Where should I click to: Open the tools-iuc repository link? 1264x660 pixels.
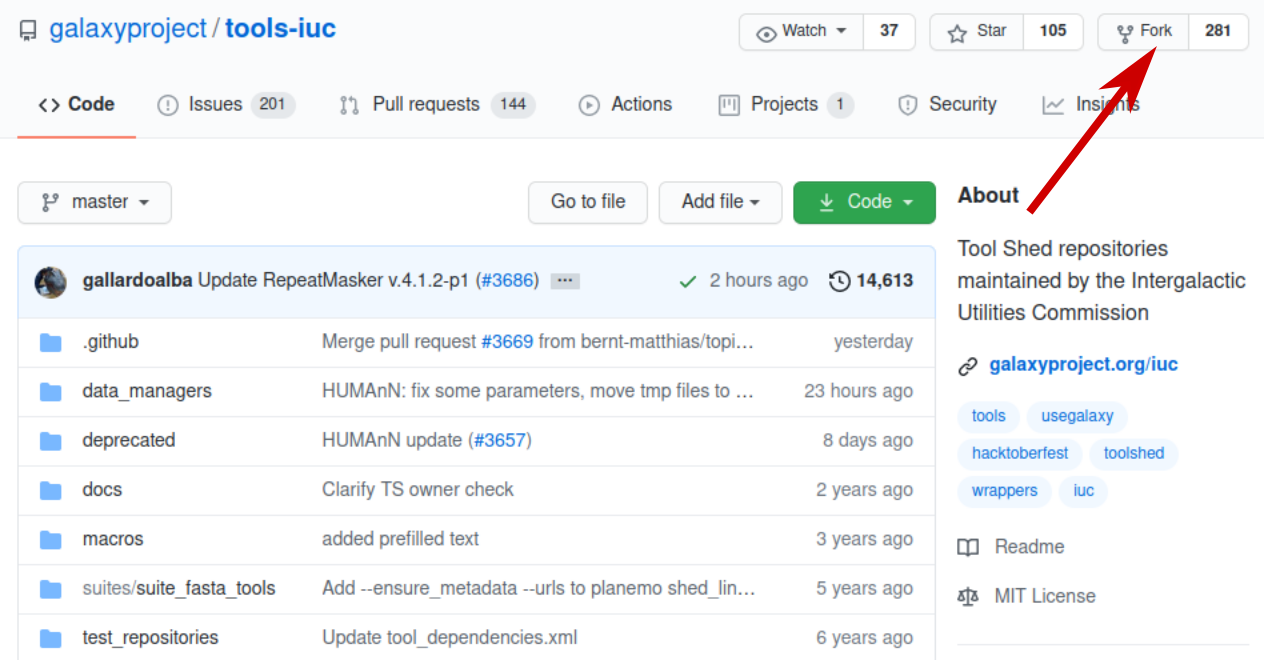tap(280, 29)
